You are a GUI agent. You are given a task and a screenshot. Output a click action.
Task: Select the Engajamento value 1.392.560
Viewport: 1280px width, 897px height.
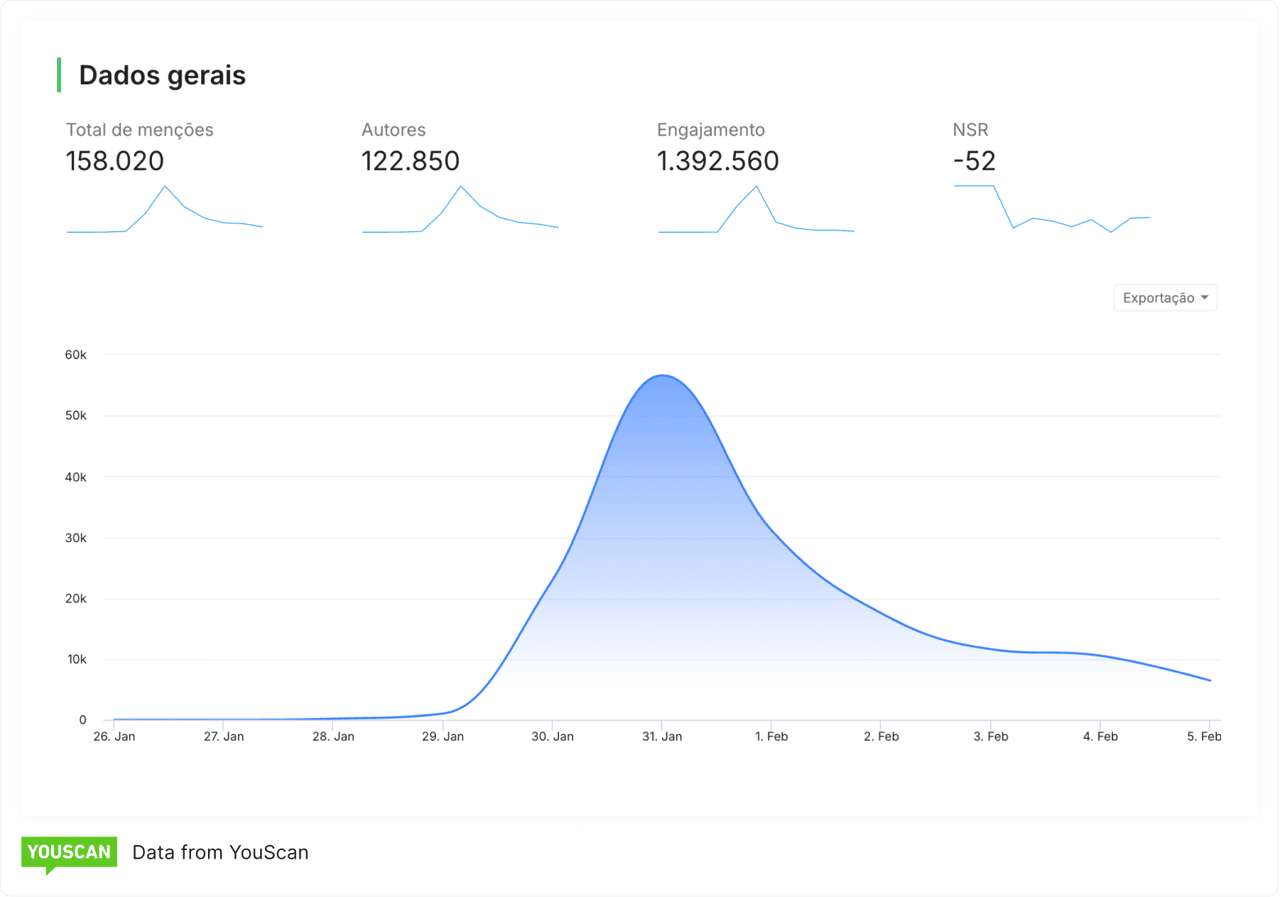717,161
